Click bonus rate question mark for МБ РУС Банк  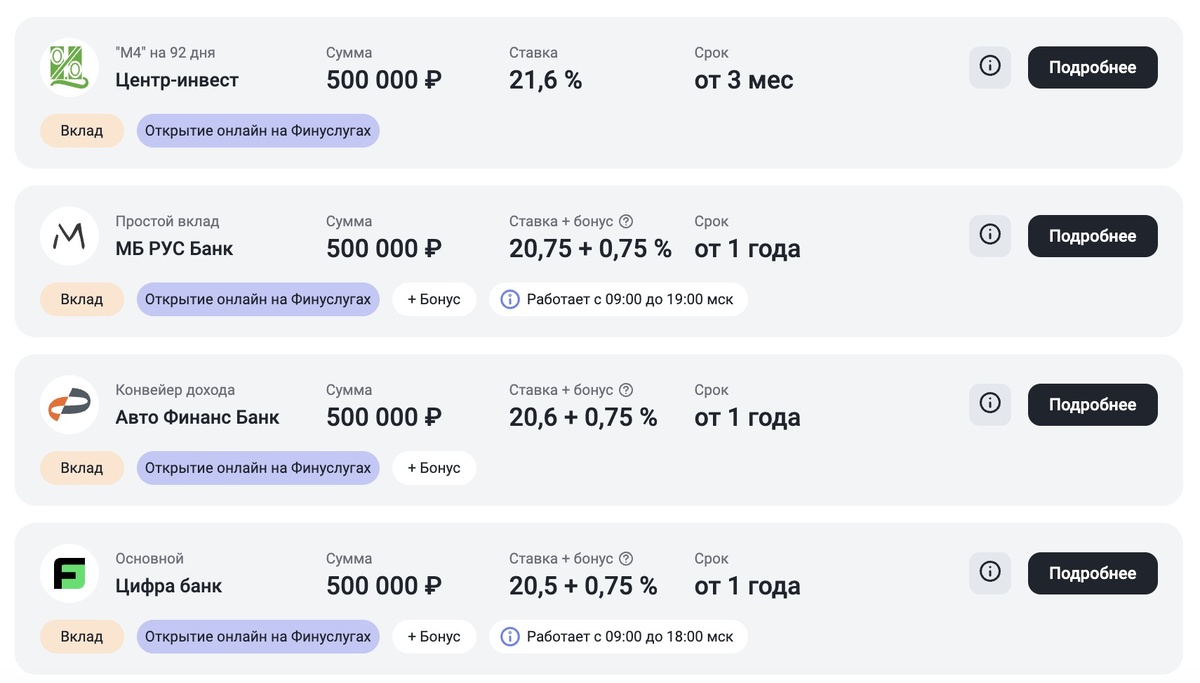coord(627,222)
